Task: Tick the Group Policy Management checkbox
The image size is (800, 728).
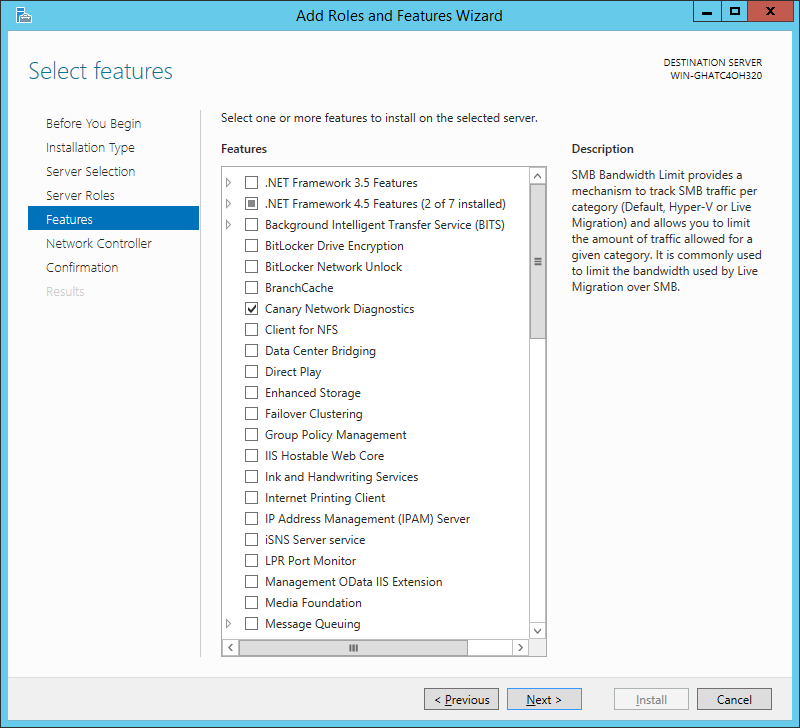Action: (x=252, y=435)
